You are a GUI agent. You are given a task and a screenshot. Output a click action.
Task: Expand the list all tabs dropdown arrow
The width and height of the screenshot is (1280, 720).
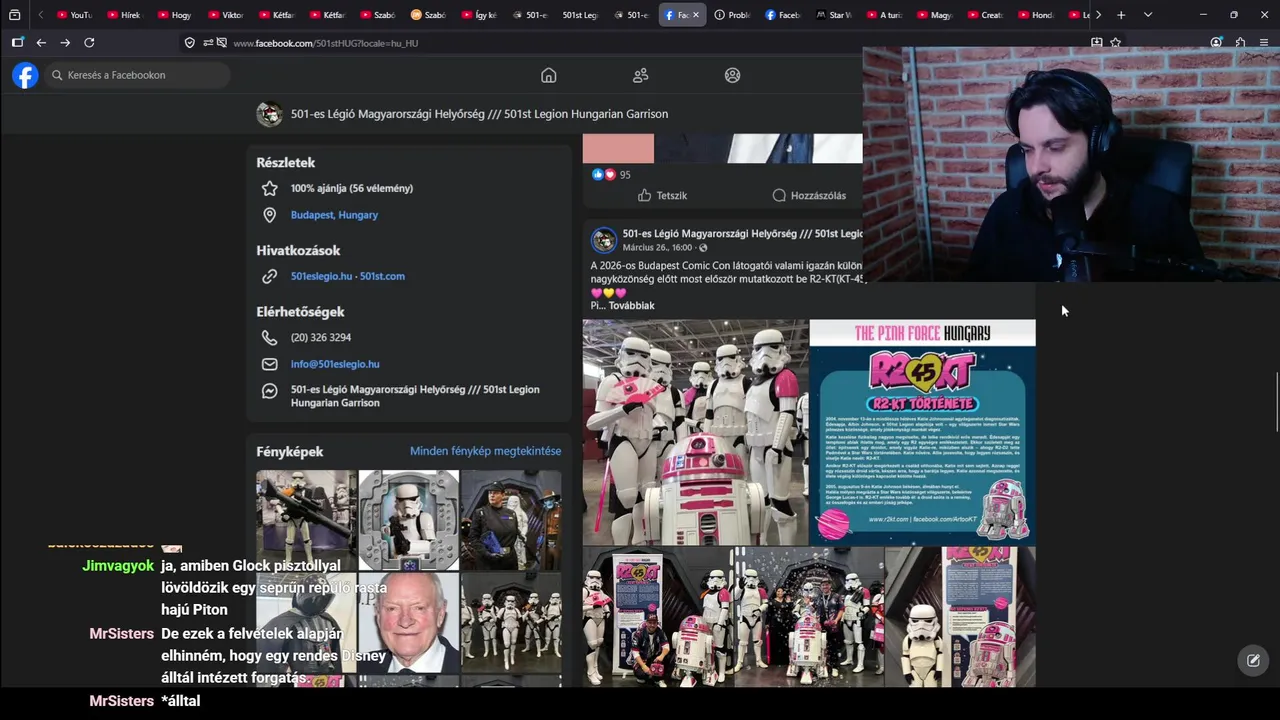point(1148,15)
